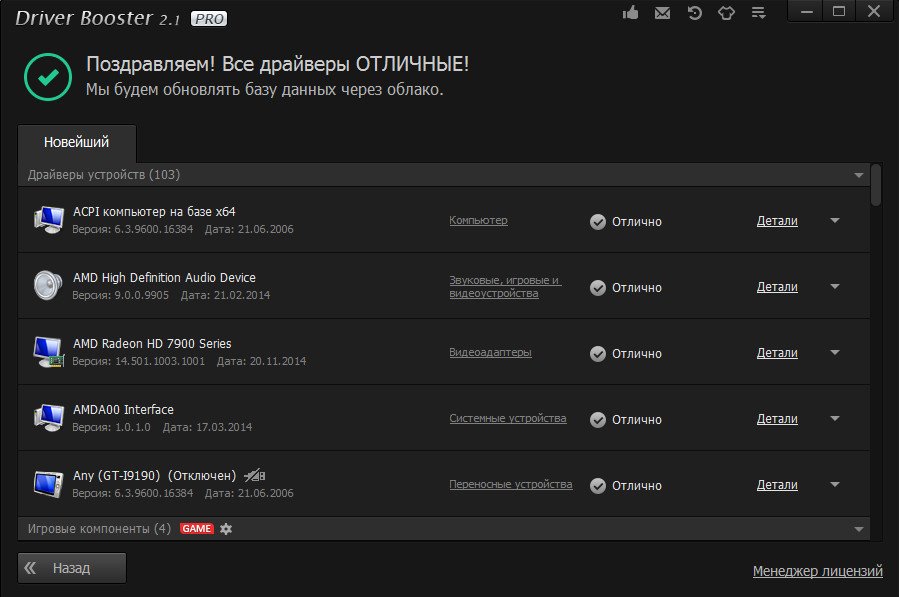Click the PRO edition badge
899x597 pixels.
pos(209,19)
